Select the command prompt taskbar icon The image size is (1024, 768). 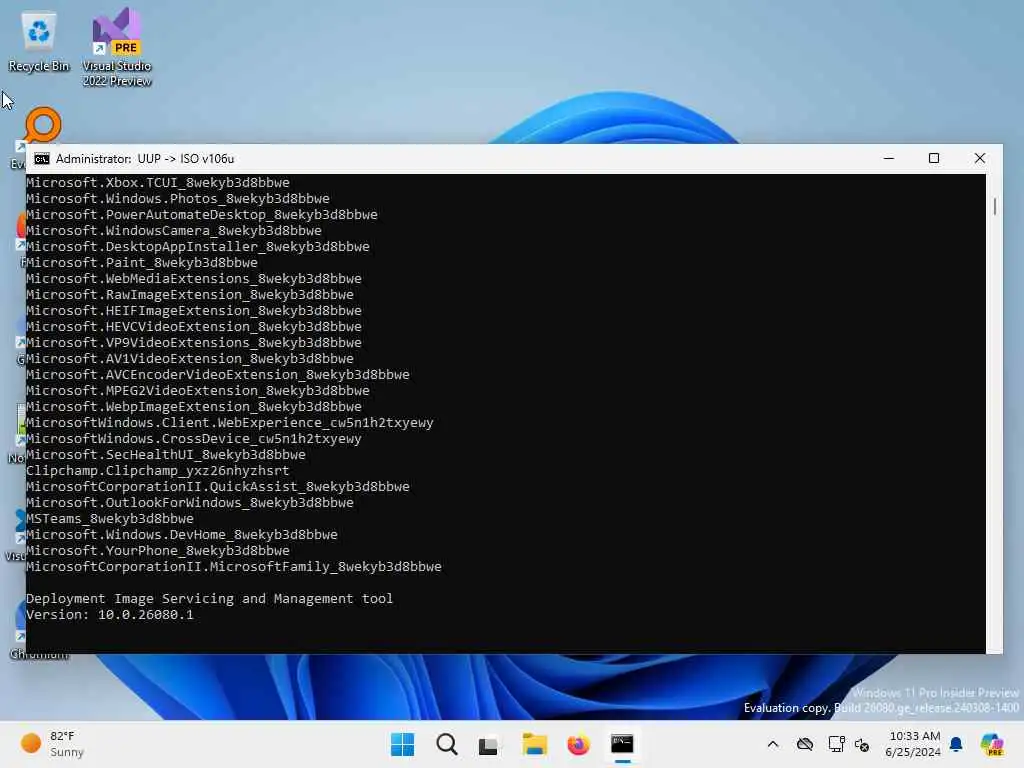point(622,744)
